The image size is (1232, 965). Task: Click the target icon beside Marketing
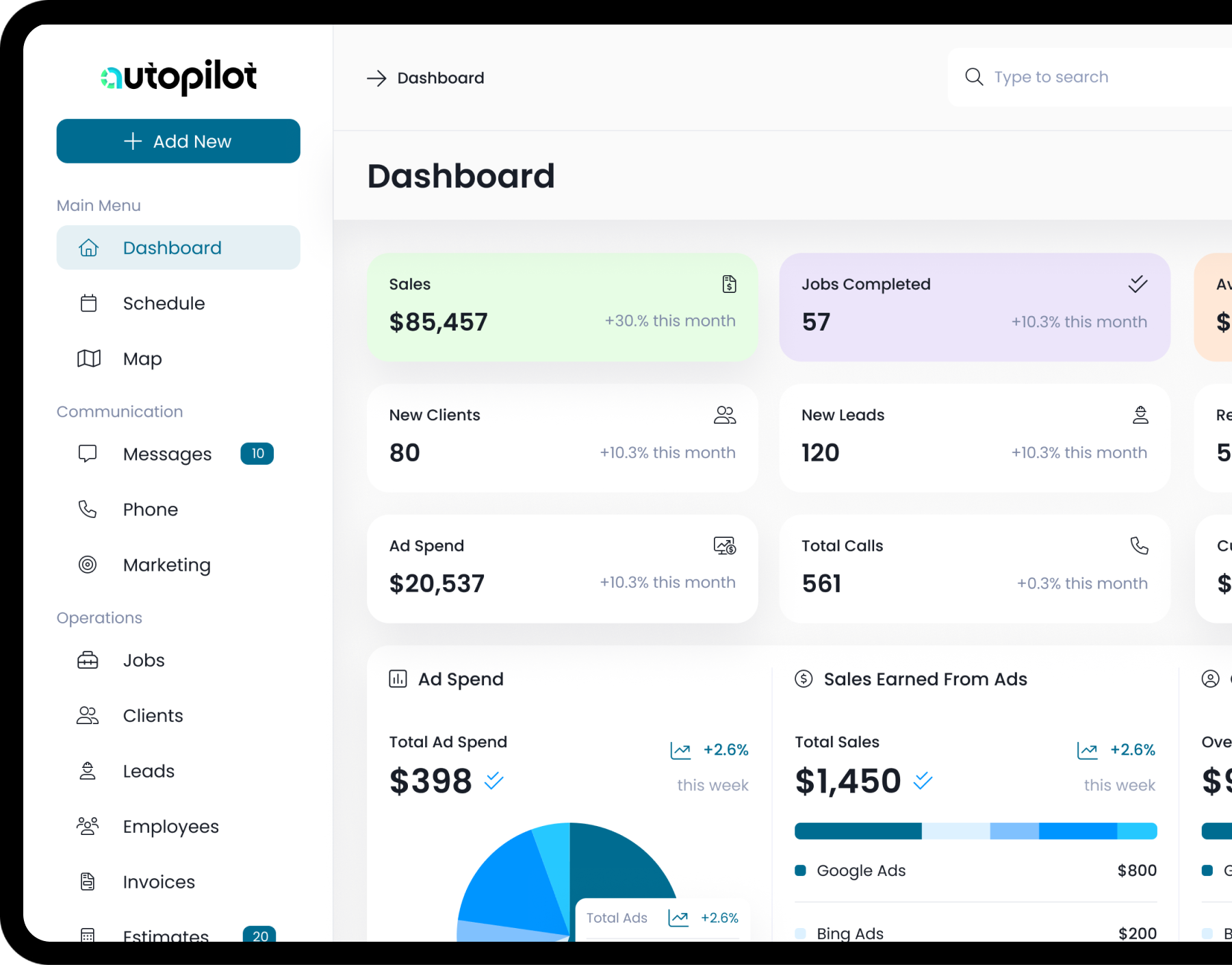[x=88, y=565]
